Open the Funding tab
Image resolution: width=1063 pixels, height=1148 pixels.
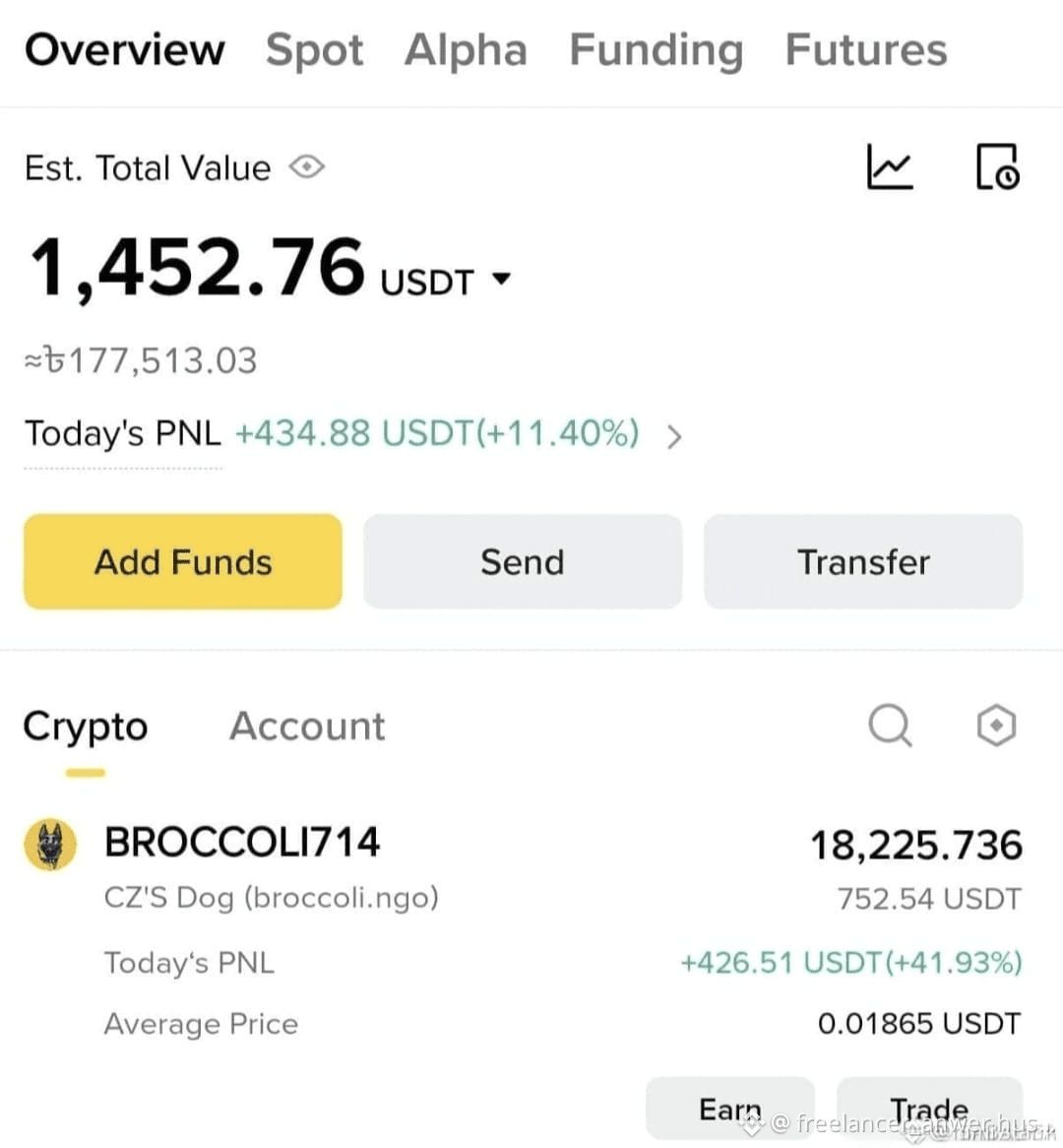[x=656, y=50]
